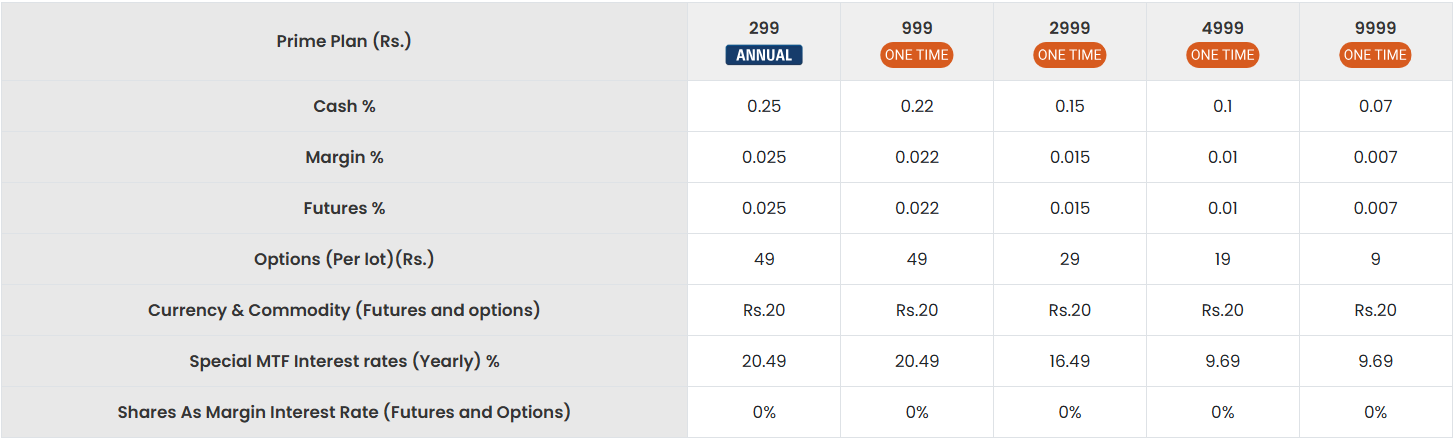Click the 0.07 Cash % value
The height and width of the screenshot is (438, 1454).
pos(1375,106)
